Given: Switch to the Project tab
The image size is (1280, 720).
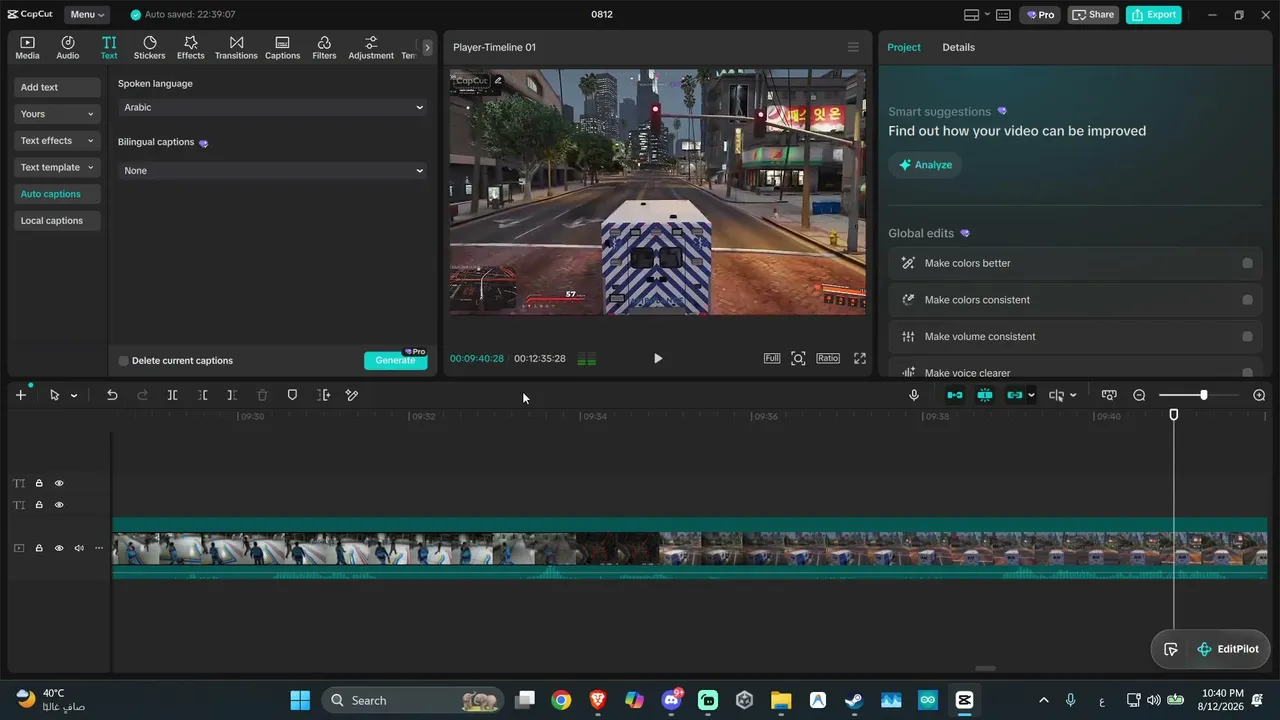Looking at the screenshot, I should pyautogui.click(x=904, y=47).
